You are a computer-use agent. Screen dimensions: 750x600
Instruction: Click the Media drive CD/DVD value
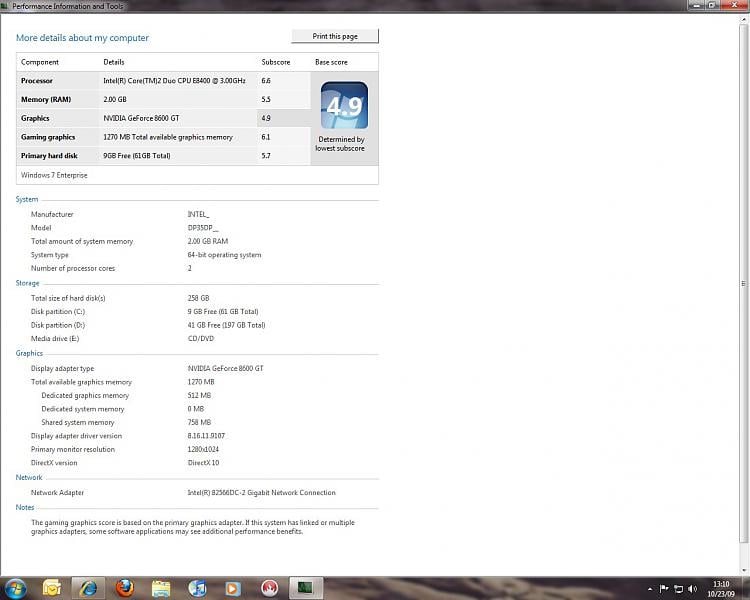201,338
